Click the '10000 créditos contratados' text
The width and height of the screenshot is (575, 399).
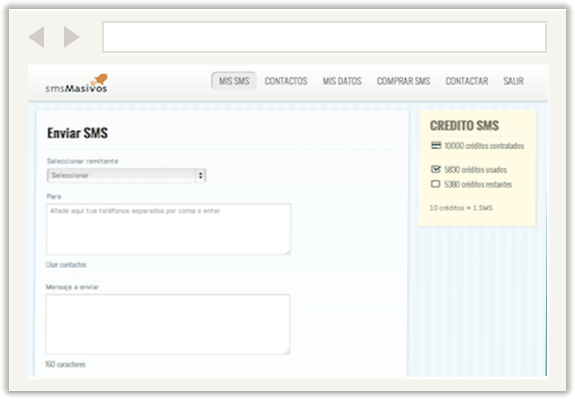tap(484, 146)
